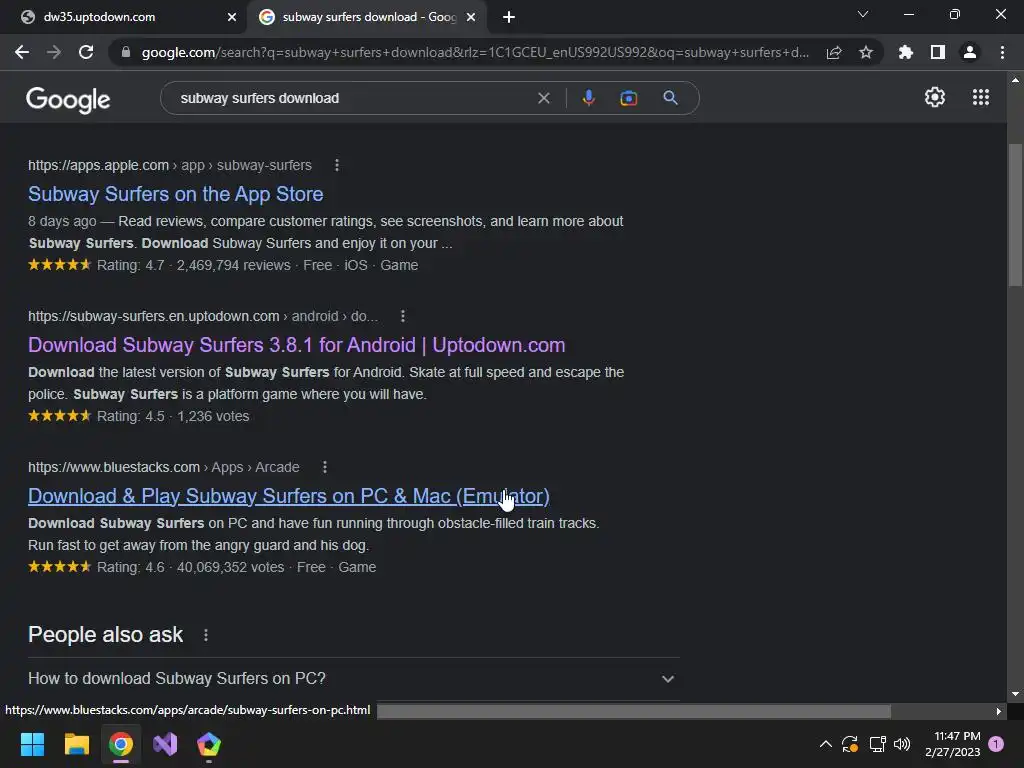Select the Rating: 4.6 · 40,069,352 votes text
The image size is (1024, 768).
coord(191,567)
